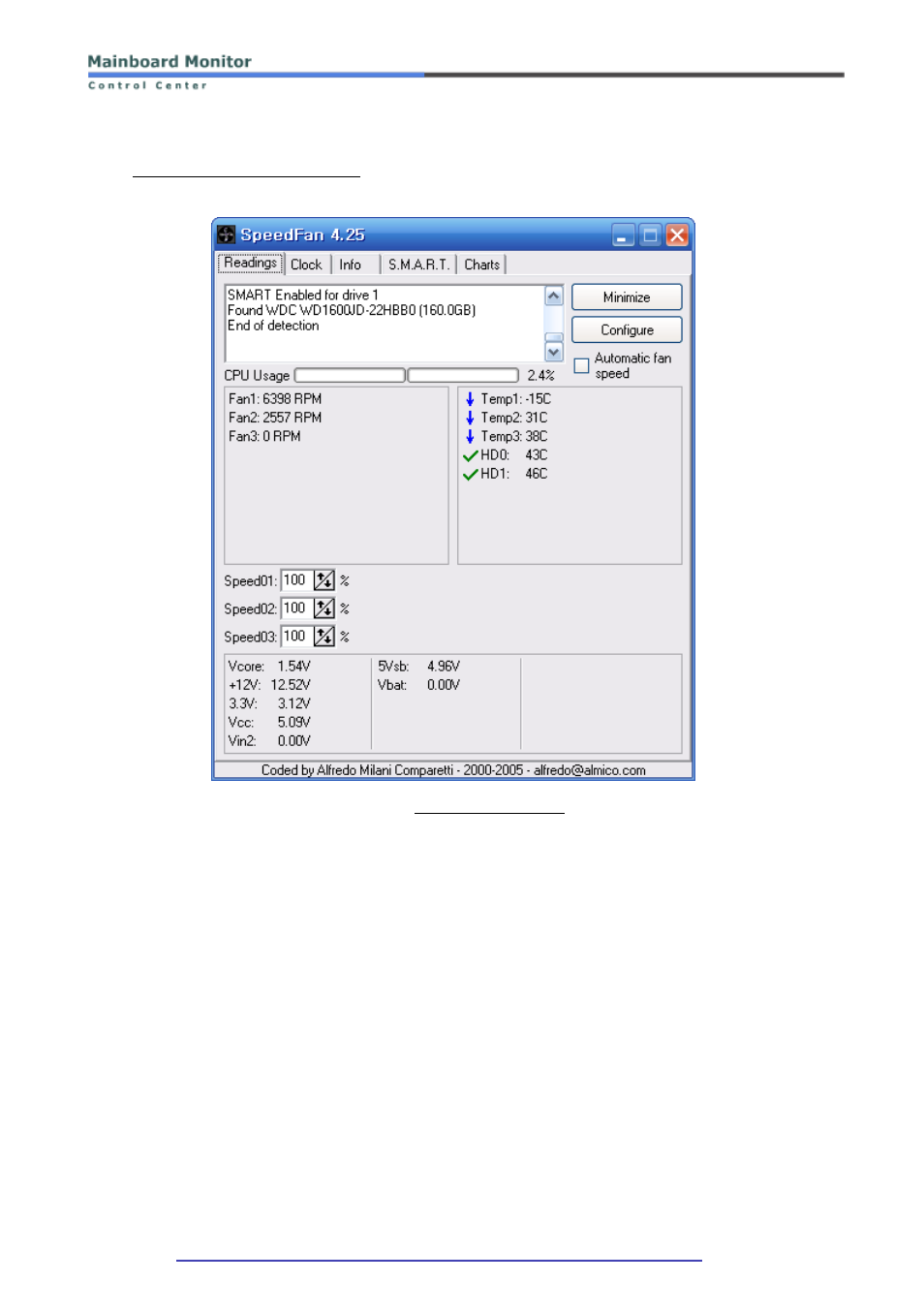Image resolution: width=924 pixels, height=1308 pixels.
Task: Click the Temp1: -15C reading
Action: coord(515,399)
